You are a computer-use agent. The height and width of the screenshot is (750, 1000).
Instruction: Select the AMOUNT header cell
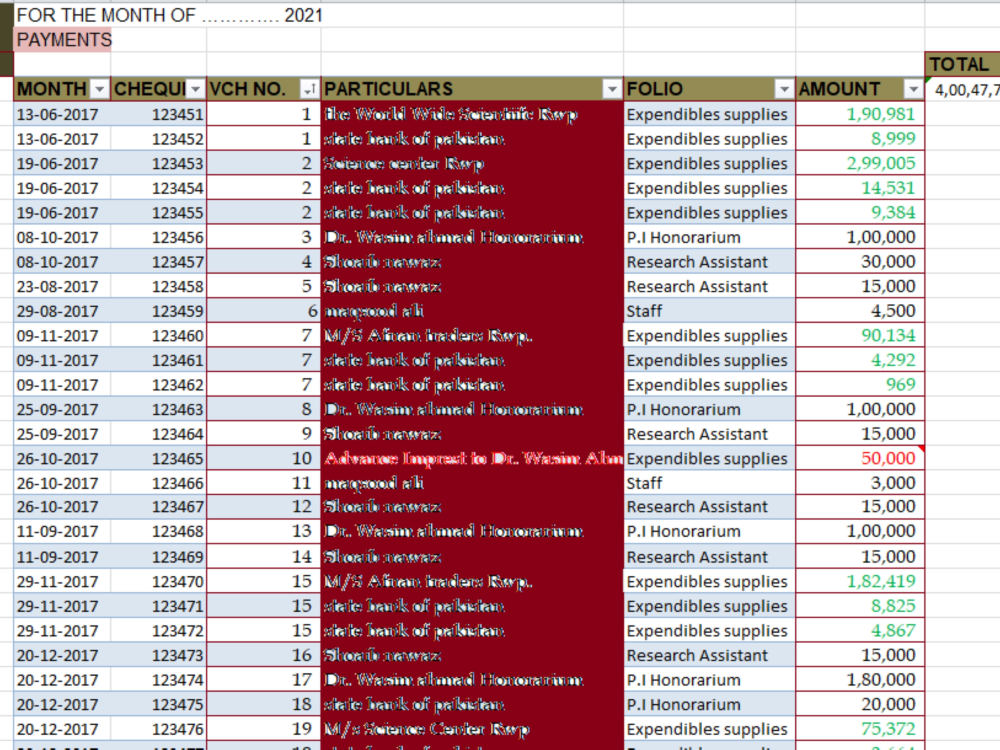point(860,89)
